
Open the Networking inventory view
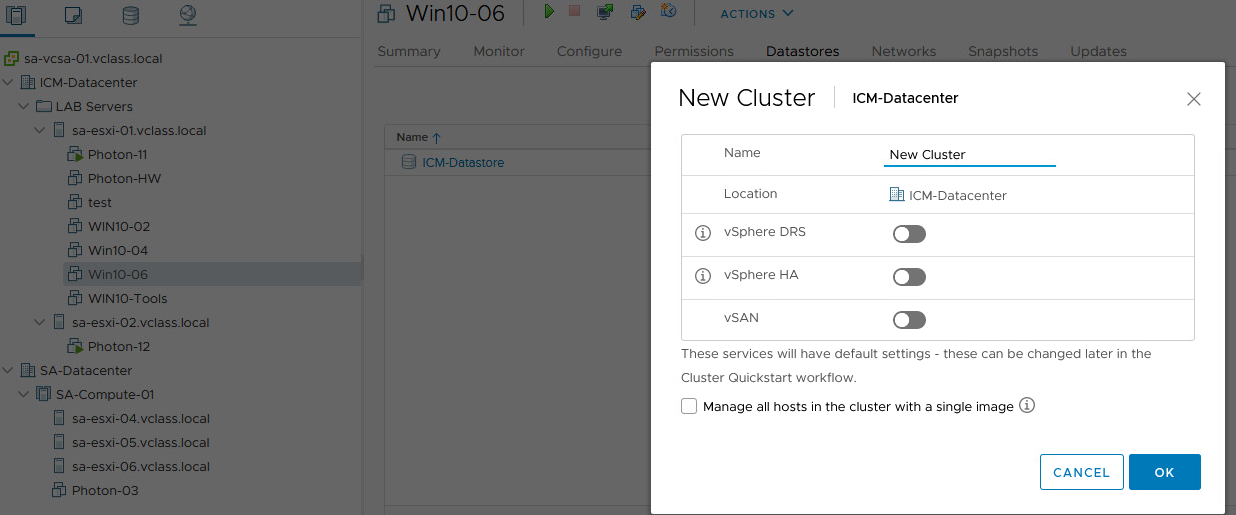188,15
